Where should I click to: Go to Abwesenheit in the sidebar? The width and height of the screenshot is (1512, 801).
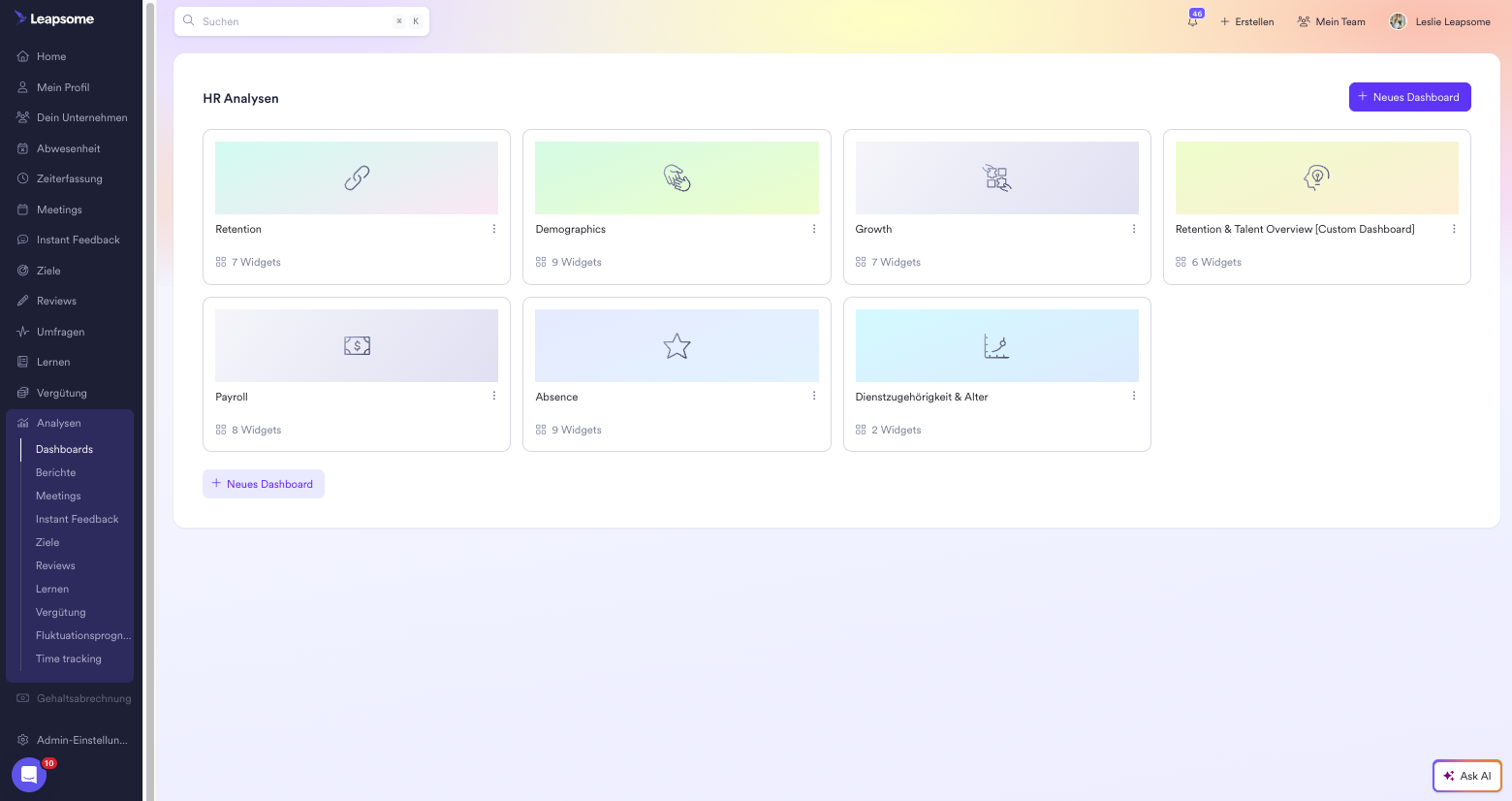pos(68,148)
